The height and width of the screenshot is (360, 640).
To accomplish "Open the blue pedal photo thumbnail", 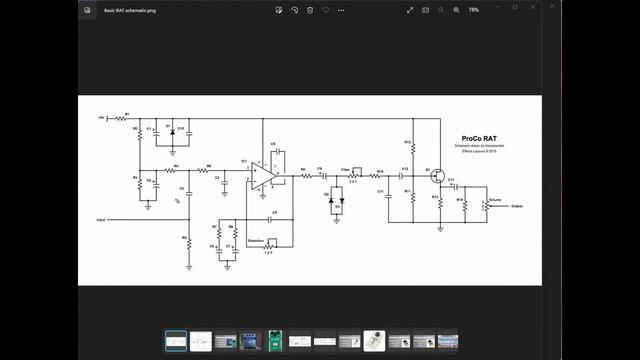I will click(x=250, y=341).
